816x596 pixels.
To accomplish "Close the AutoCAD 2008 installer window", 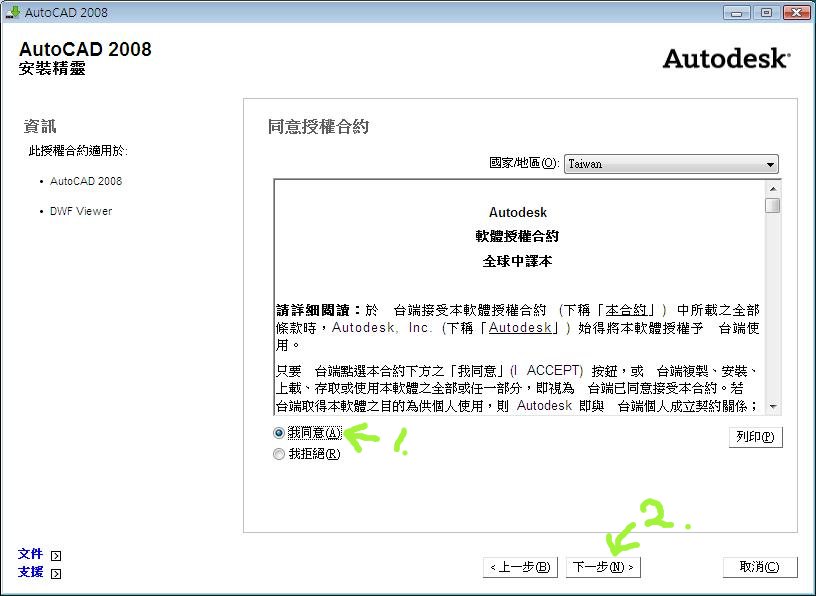I will pos(796,12).
